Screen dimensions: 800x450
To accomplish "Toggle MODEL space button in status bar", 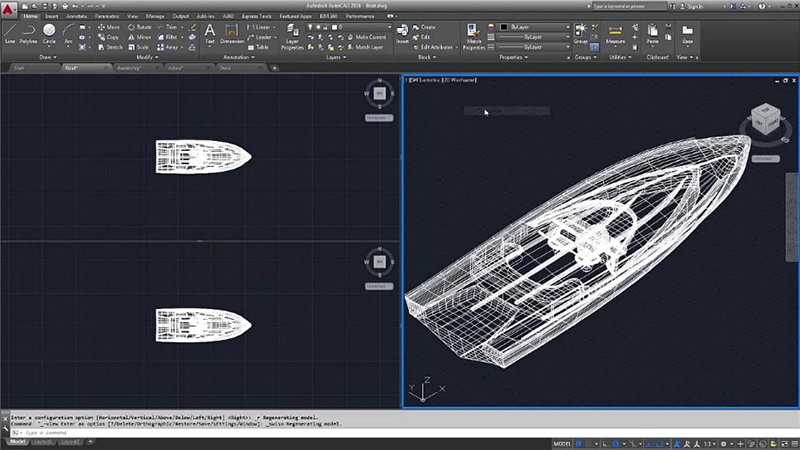I will (x=562, y=444).
